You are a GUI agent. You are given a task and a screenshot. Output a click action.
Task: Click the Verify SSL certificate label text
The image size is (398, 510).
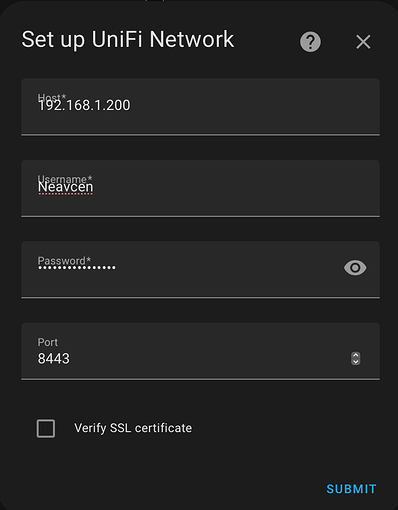pos(133,428)
